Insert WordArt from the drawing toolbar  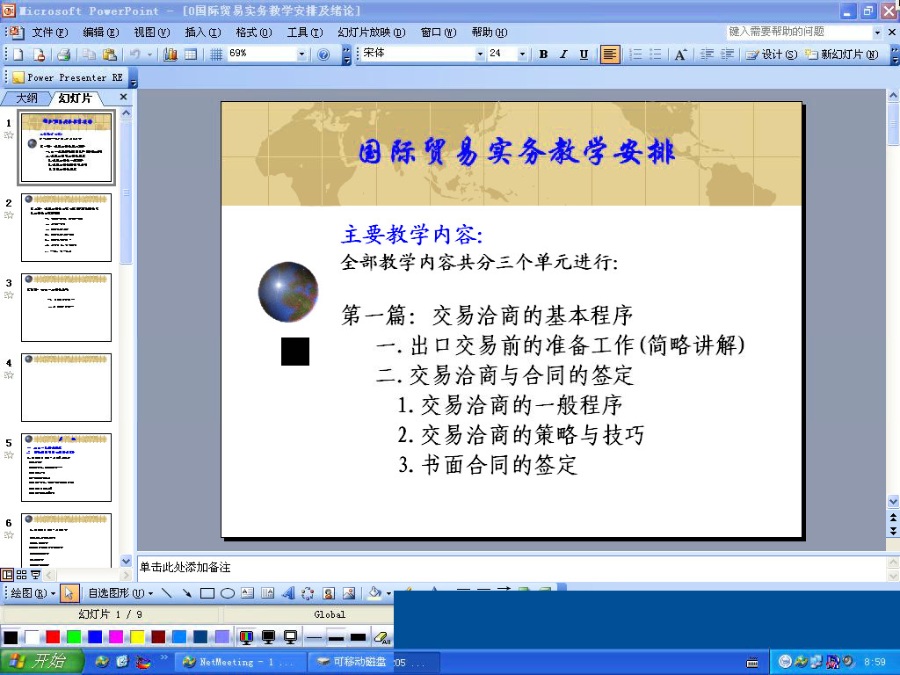[x=288, y=593]
